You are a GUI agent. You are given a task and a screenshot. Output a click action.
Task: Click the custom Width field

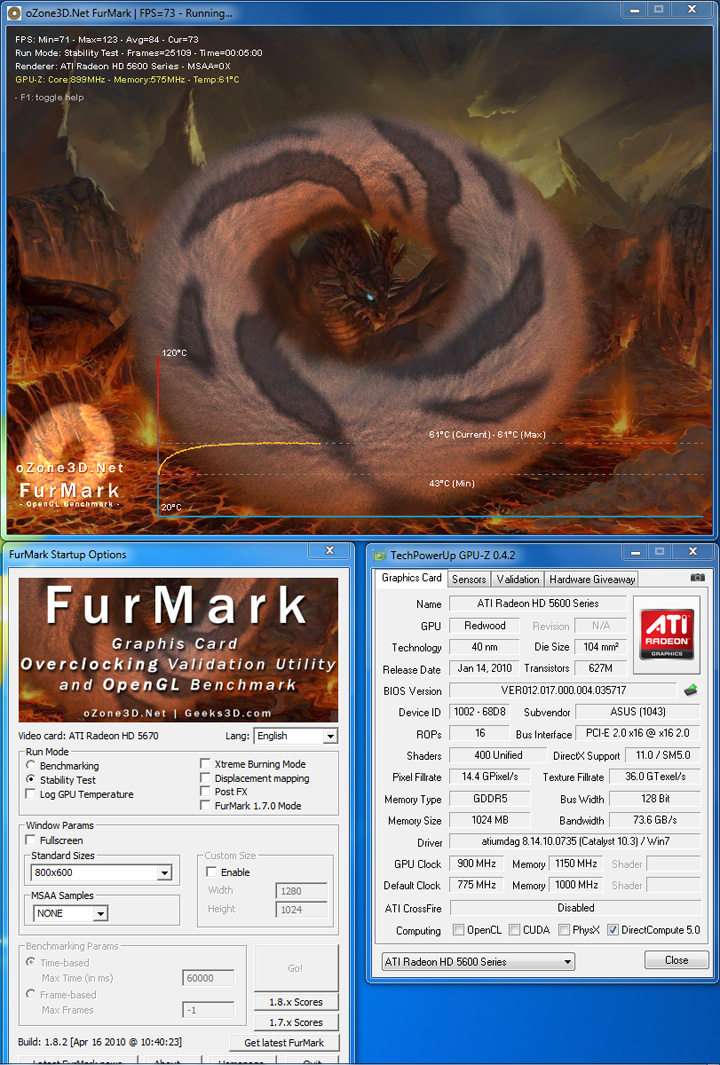point(302,890)
